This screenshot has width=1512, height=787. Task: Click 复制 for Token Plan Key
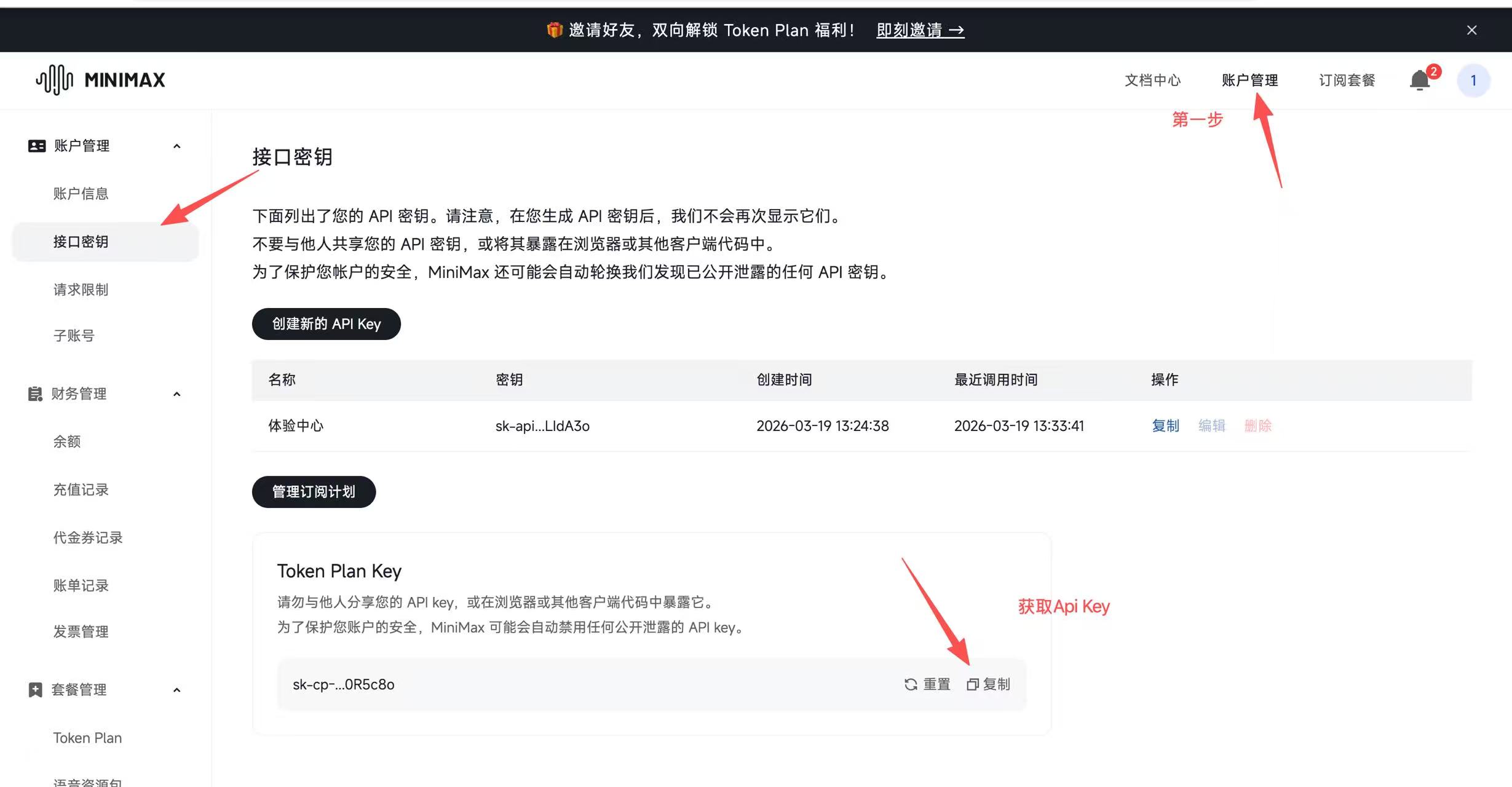996,684
